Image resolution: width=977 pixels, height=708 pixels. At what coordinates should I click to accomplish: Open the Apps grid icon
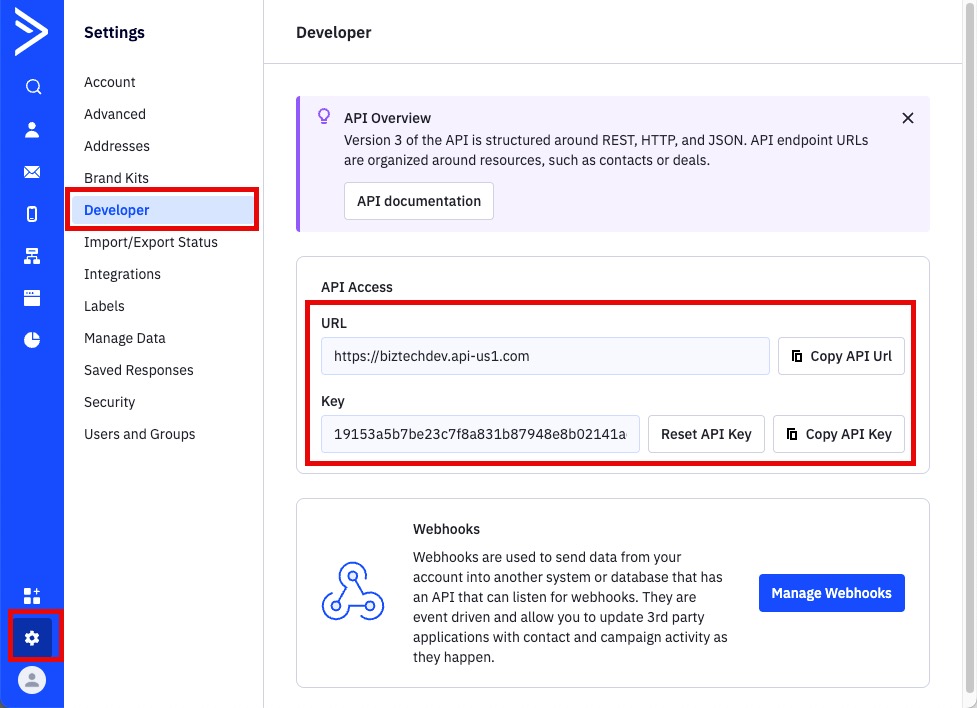pyautogui.click(x=32, y=596)
